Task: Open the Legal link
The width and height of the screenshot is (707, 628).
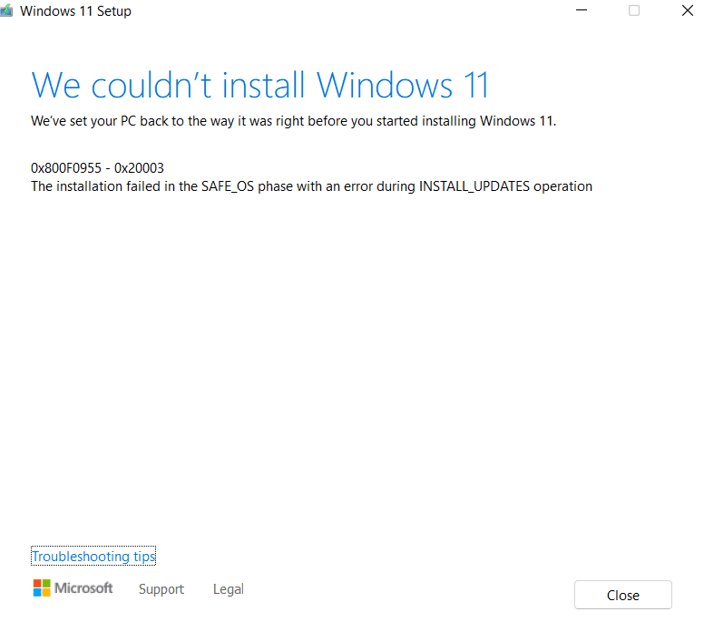Action: [x=228, y=589]
